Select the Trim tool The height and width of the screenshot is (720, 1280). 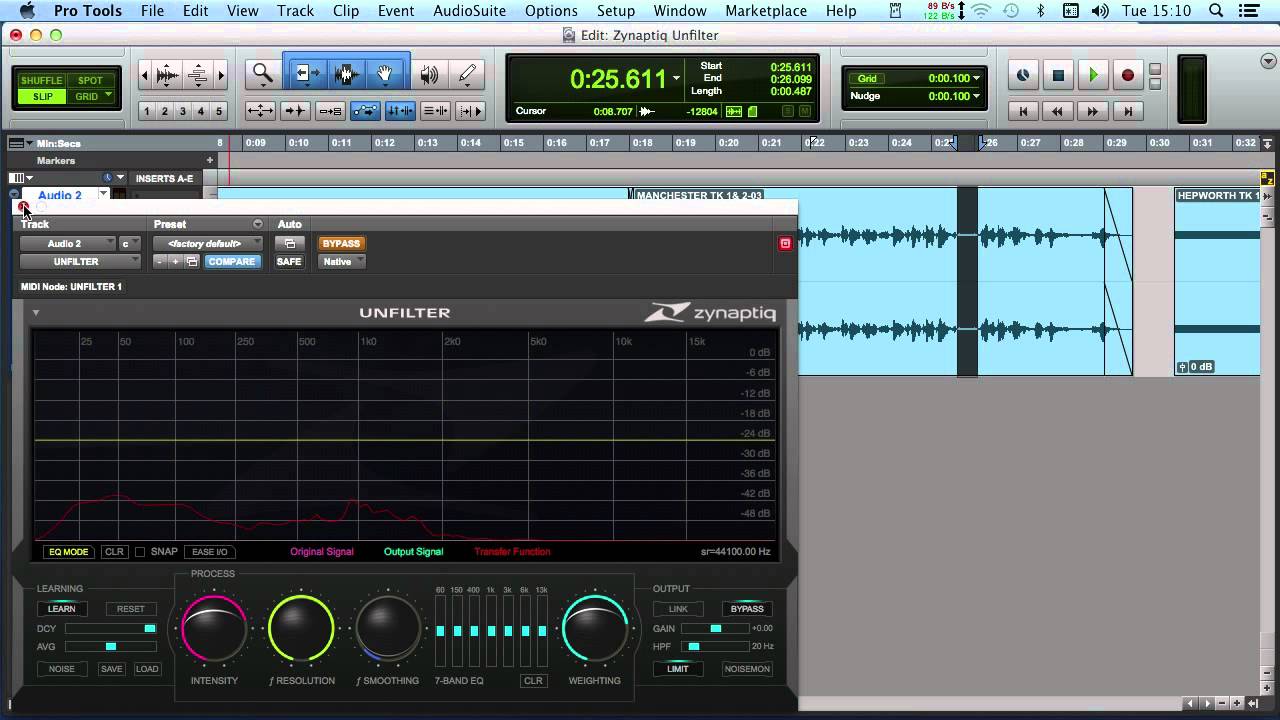click(x=306, y=74)
